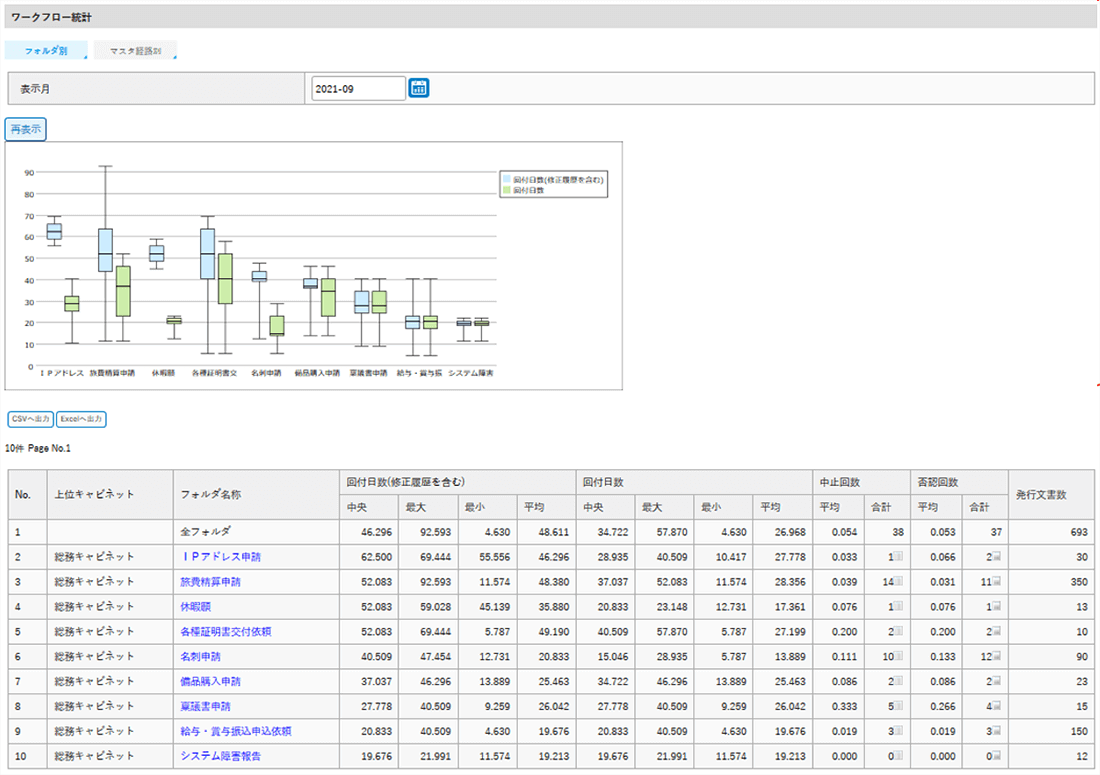This screenshot has width=1100, height=775.
Task: Open the 稟議書申請 folder link
Action: 205,706
